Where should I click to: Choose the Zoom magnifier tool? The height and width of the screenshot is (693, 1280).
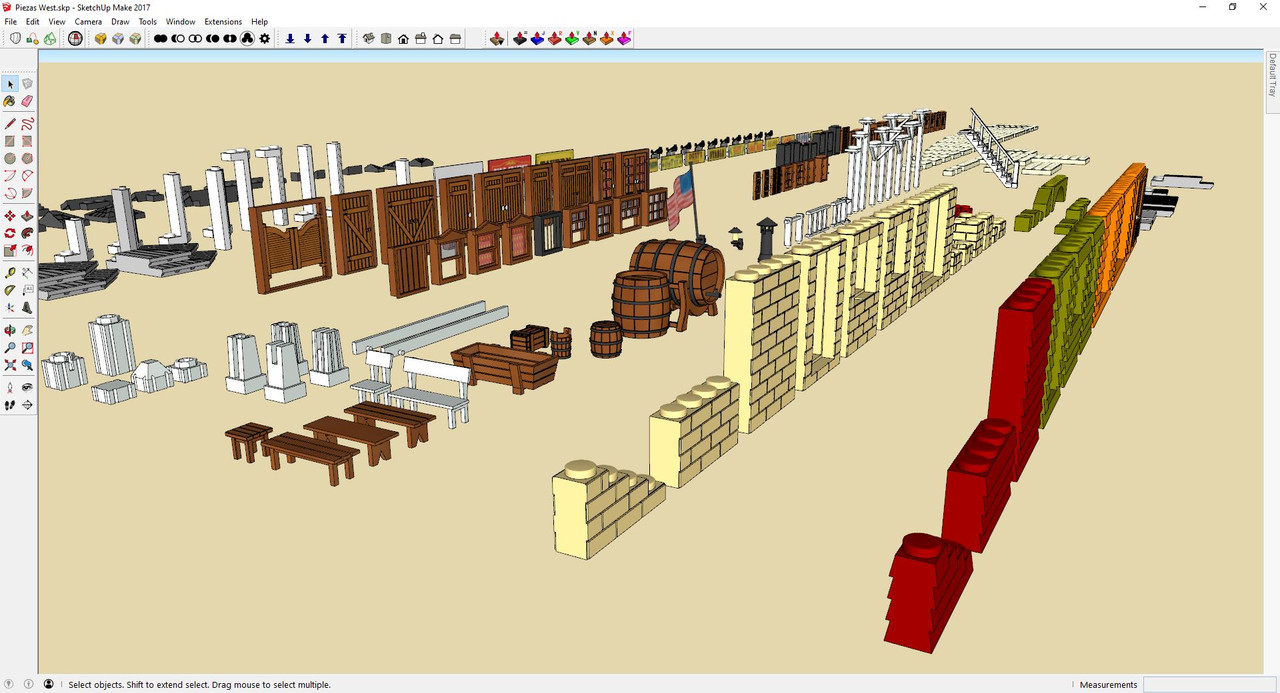(10, 348)
